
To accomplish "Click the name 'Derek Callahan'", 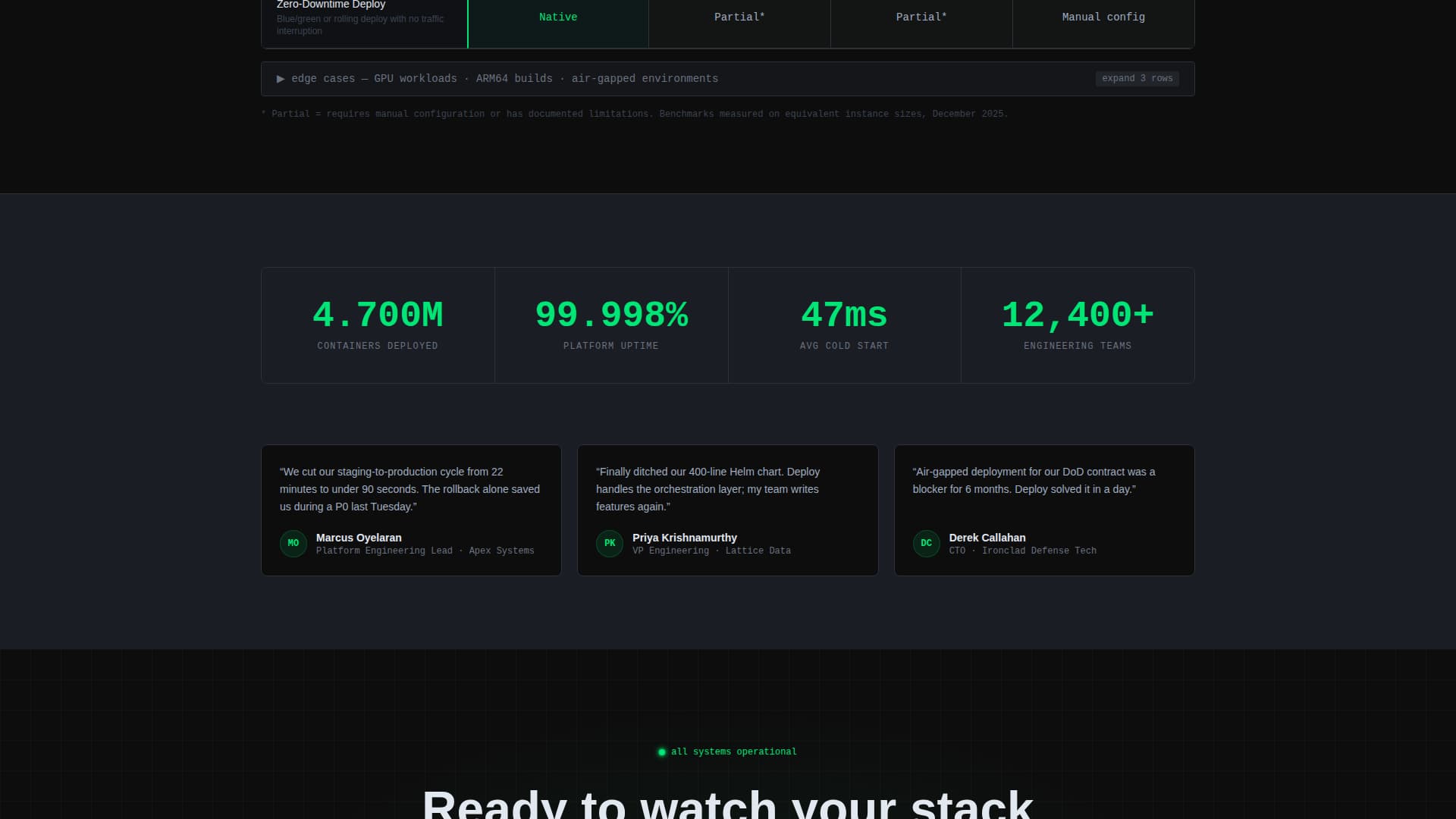I will 987,538.
